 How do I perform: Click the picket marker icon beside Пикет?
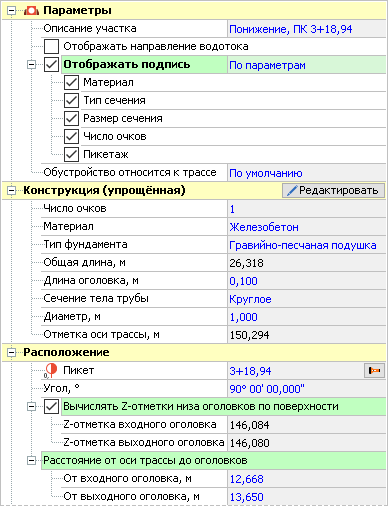point(51,370)
